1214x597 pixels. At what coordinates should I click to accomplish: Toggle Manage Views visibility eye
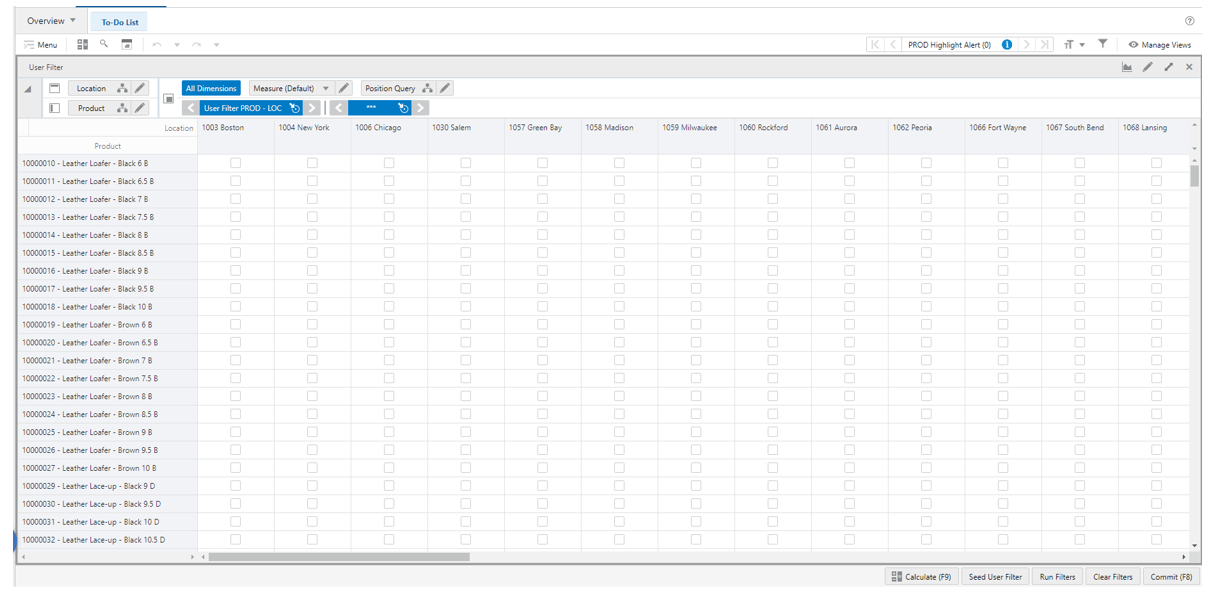tap(1133, 44)
